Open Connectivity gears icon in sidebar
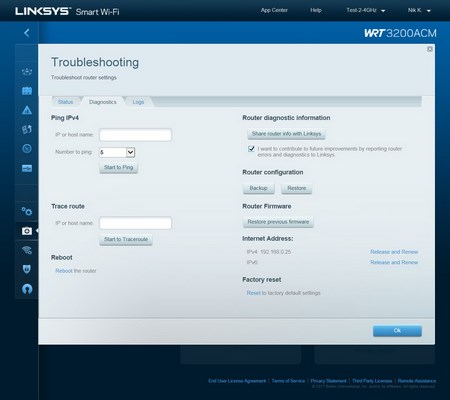The height and width of the screenshot is (400, 450). click(27, 211)
